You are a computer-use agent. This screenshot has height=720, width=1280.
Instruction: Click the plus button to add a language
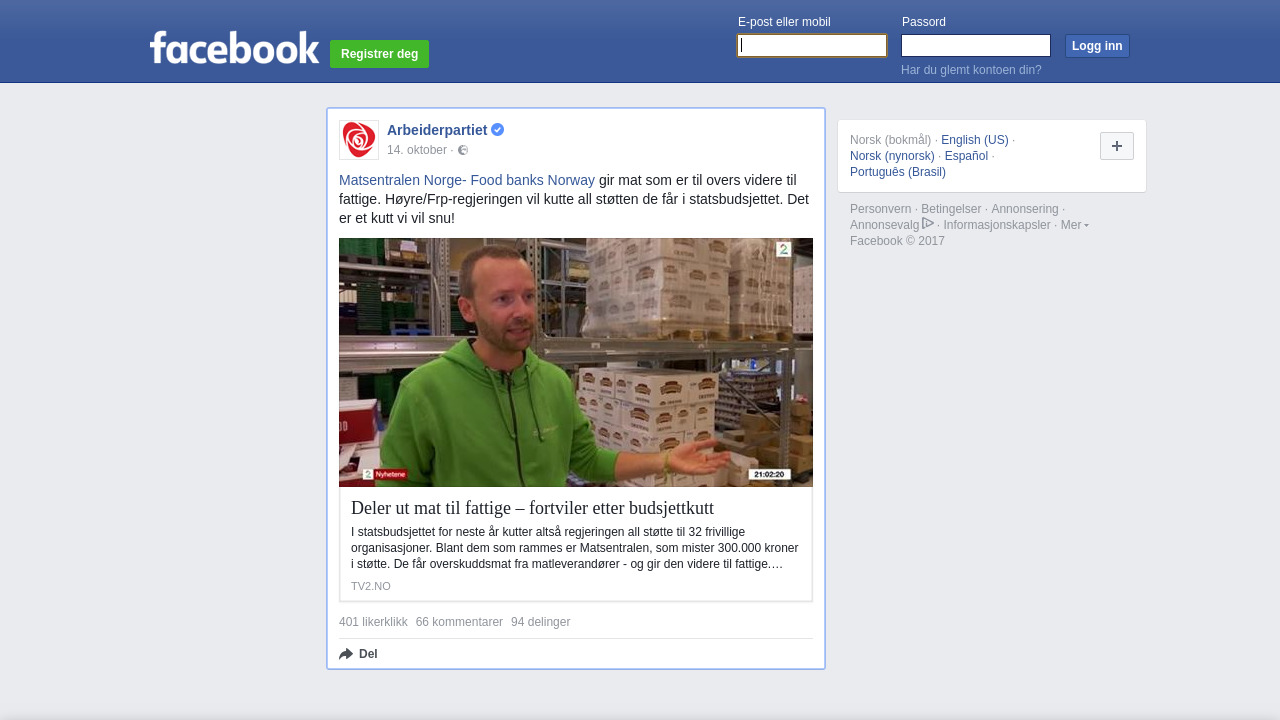coord(1117,146)
